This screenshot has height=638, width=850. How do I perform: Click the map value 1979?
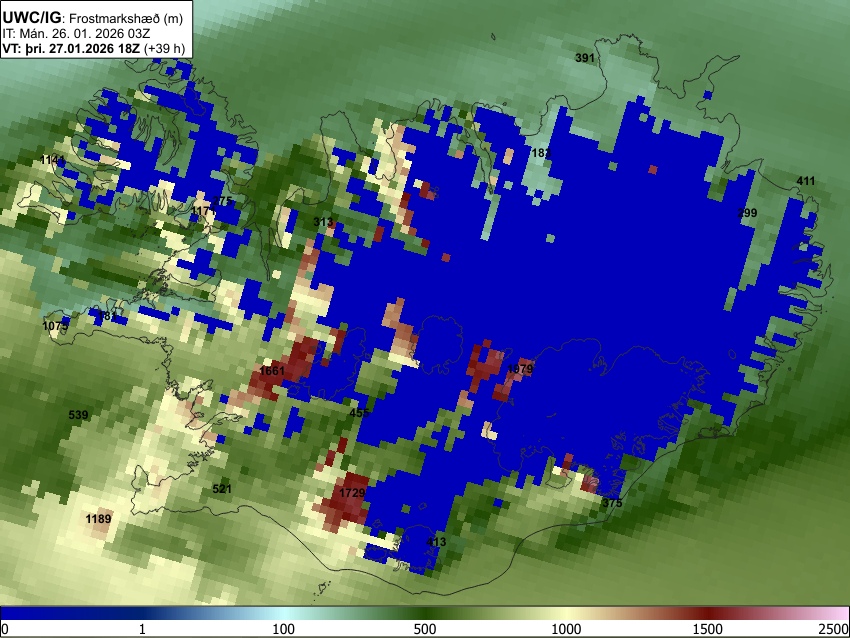point(520,369)
